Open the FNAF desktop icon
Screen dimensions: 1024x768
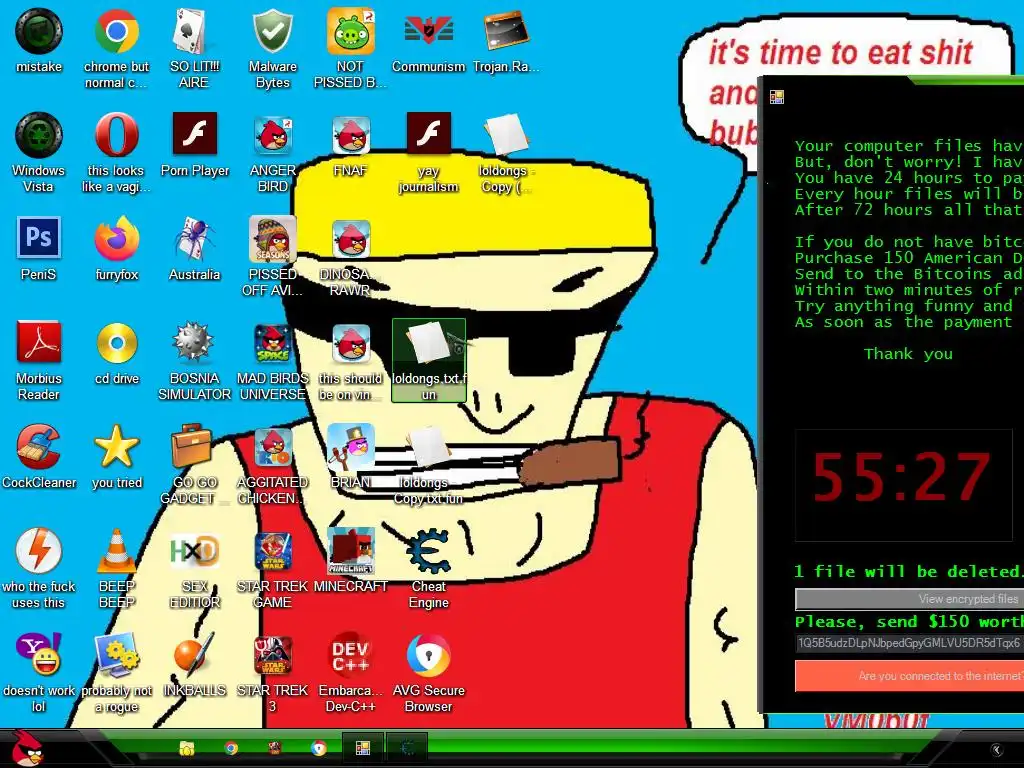point(350,145)
